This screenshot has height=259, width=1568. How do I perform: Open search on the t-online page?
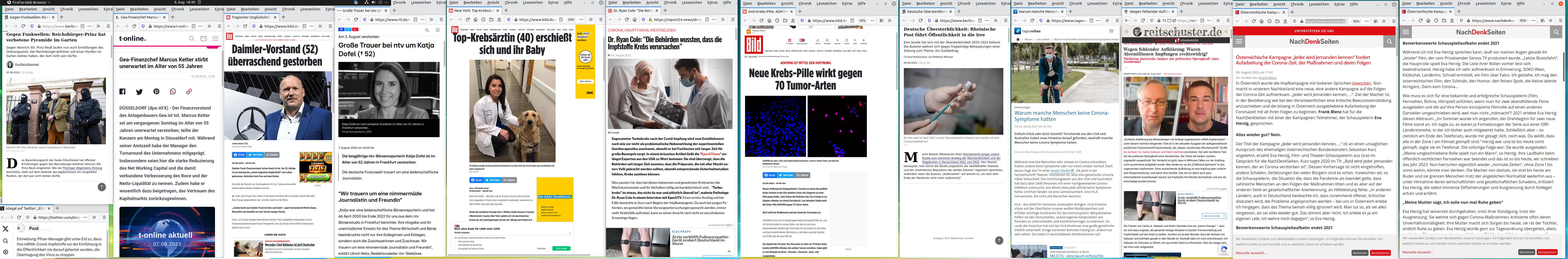192,38
